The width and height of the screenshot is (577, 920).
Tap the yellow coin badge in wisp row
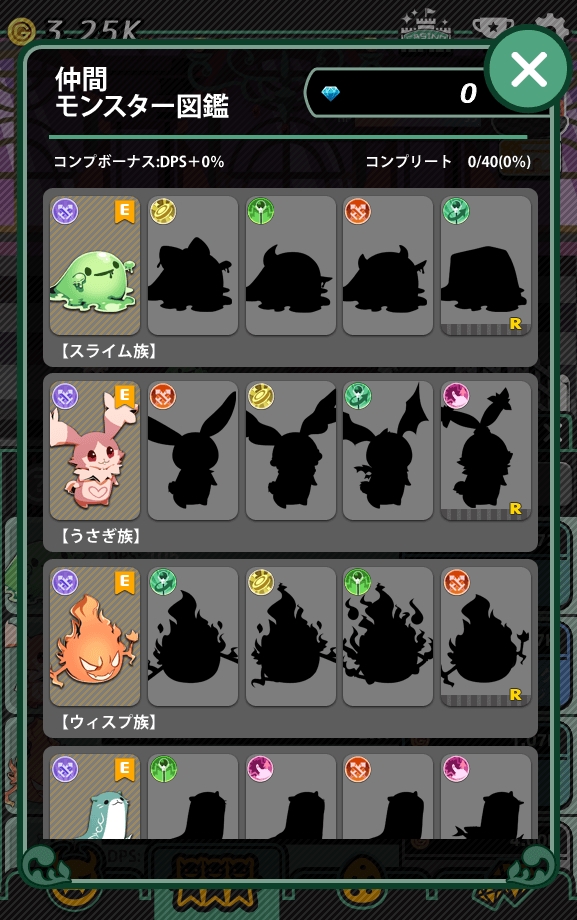(261, 581)
